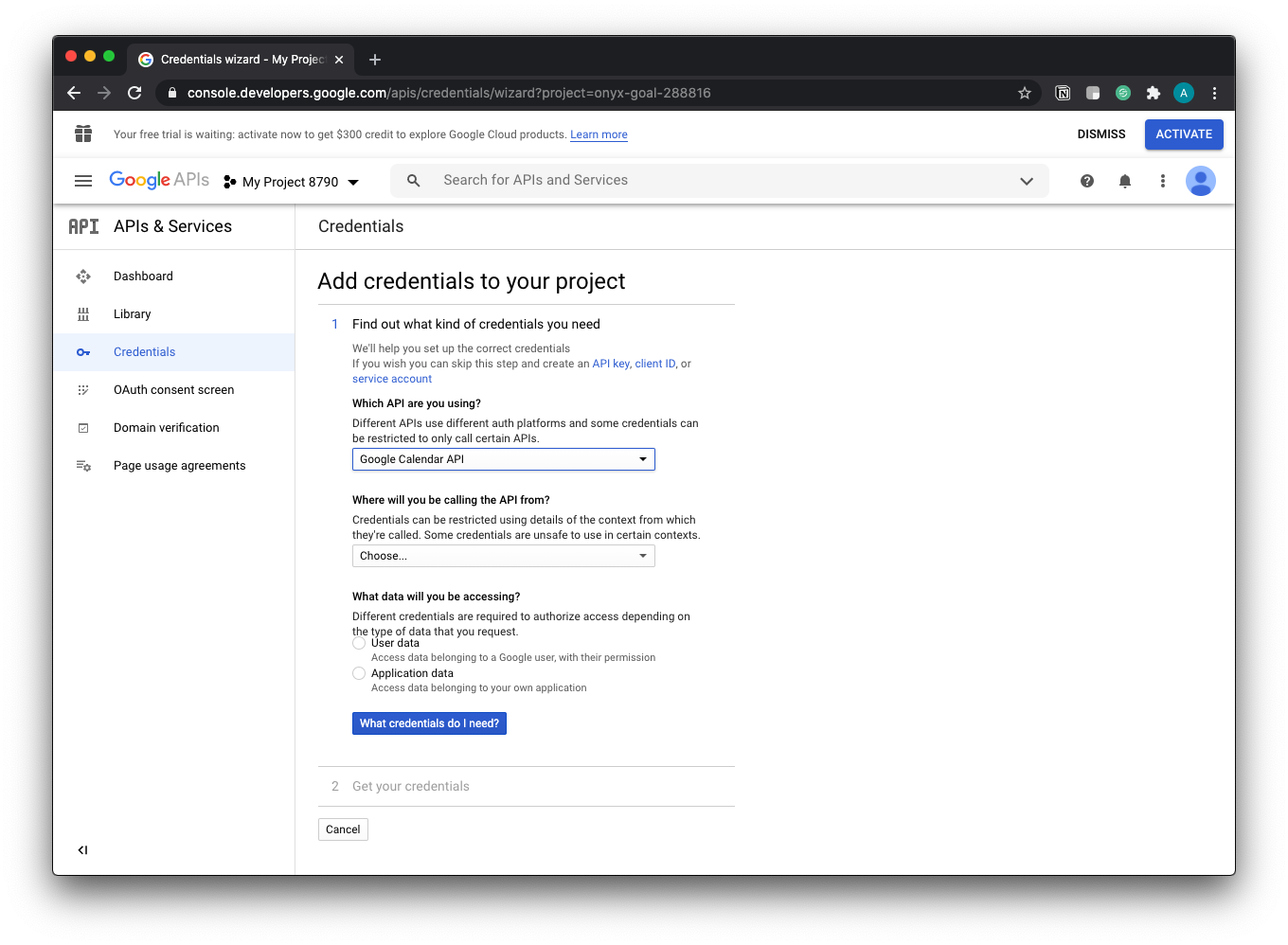
Task: Reload the page in the browser
Action: click(x=134, y=93)
